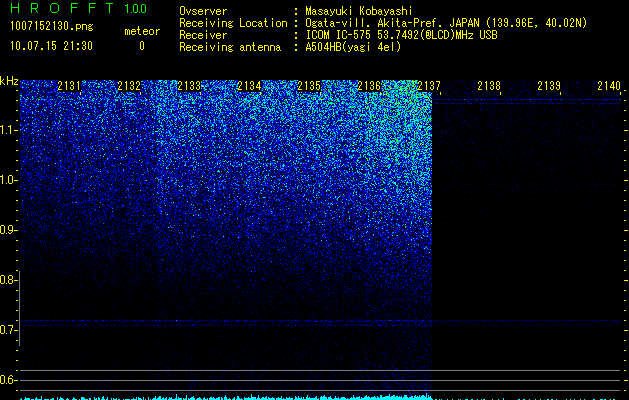Click time marker 2136
Image resolution: width=629 pixels, height=400 pixels.
pyautogui.click(x=369, y=86)
